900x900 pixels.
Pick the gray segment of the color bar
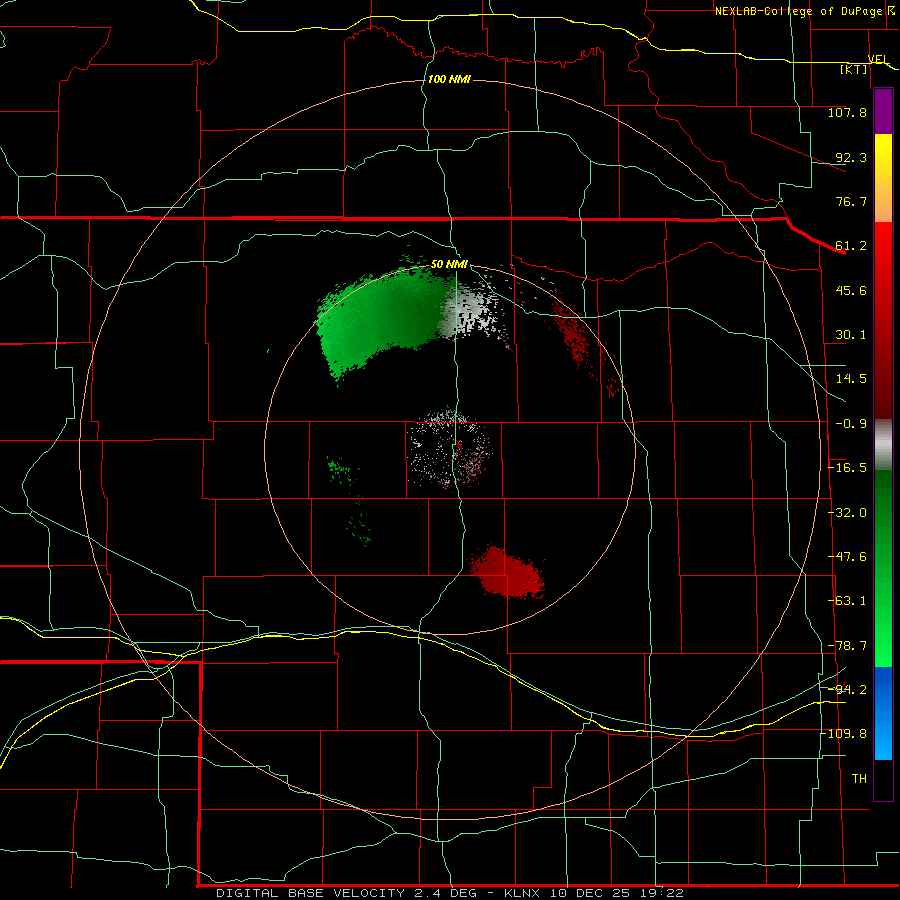pyautogui.click(x=883, y=445)
